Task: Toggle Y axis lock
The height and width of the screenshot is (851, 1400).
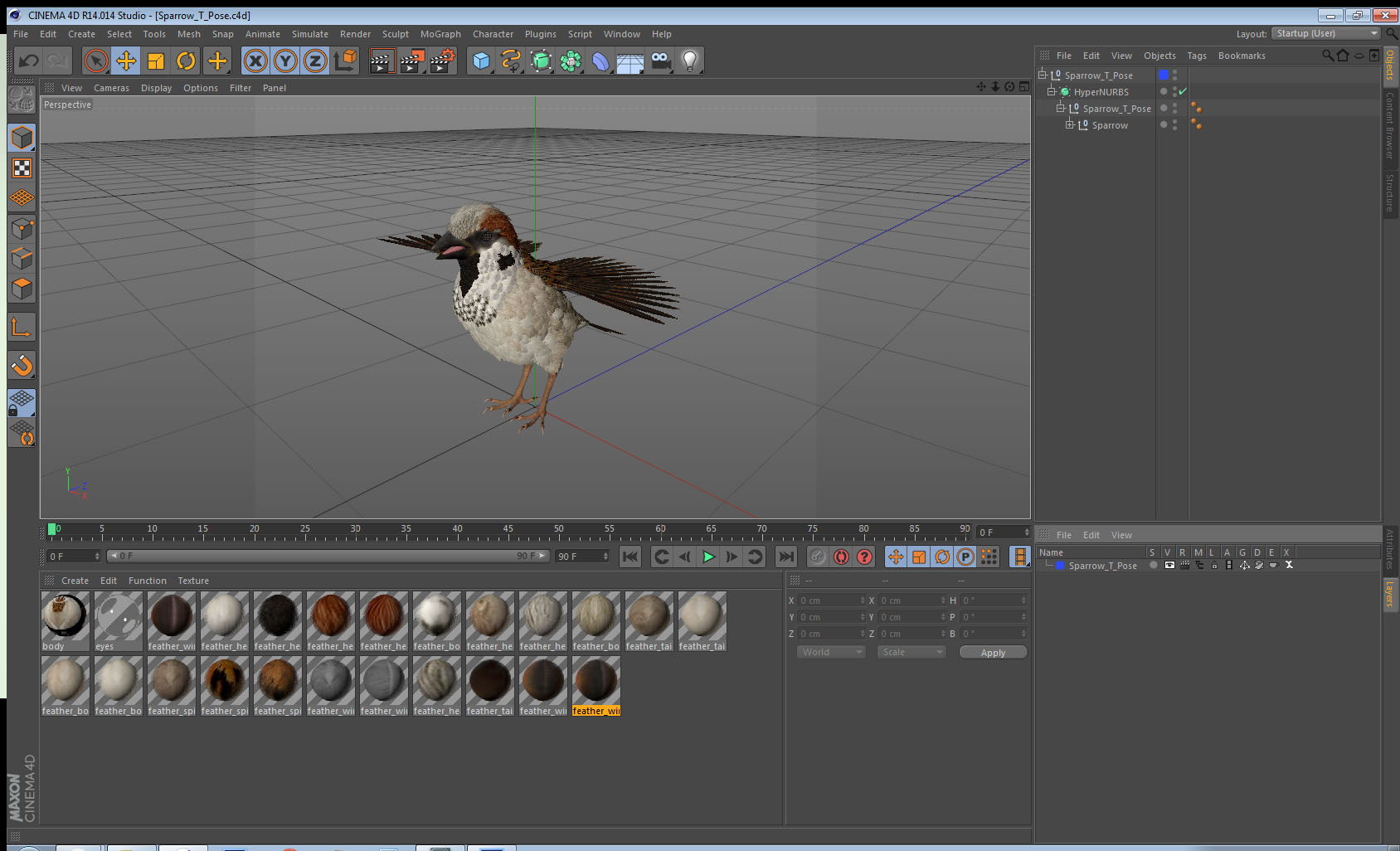Action: pos(285,61)
